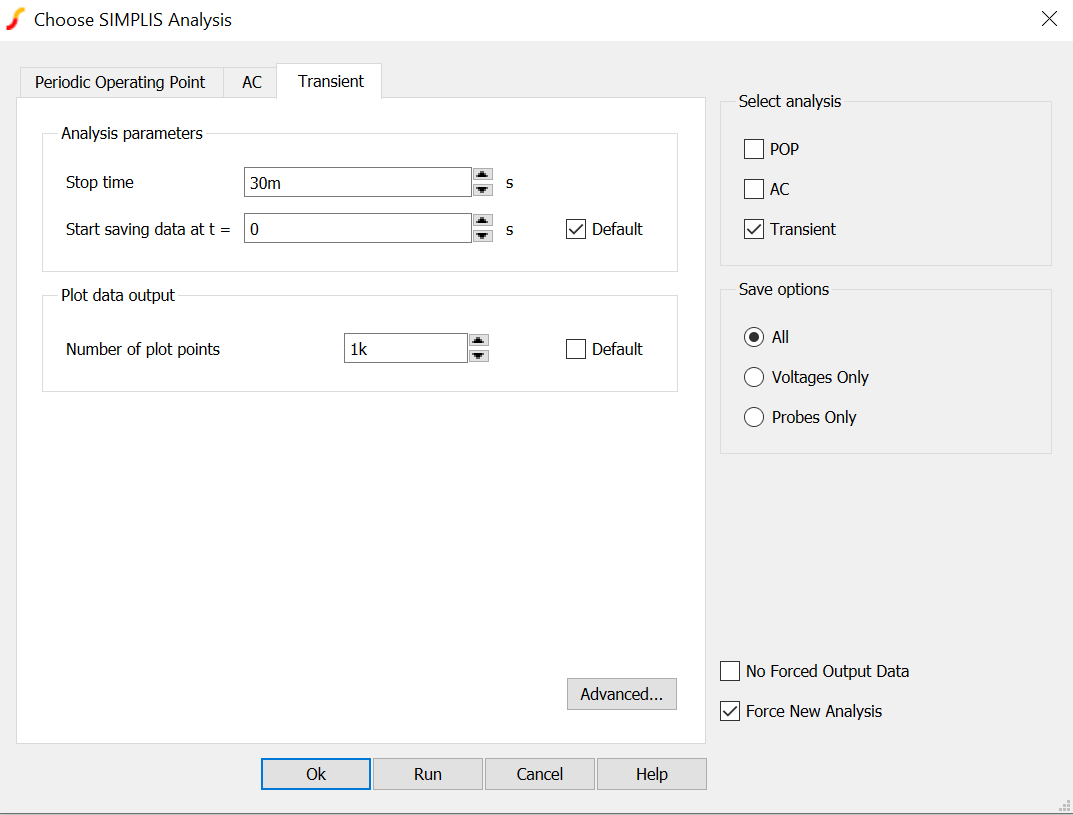This screenshot has height=815, width=1073.
Task: Click the SIMPLIS logo icon in title bar
Action: click(16, 19)
